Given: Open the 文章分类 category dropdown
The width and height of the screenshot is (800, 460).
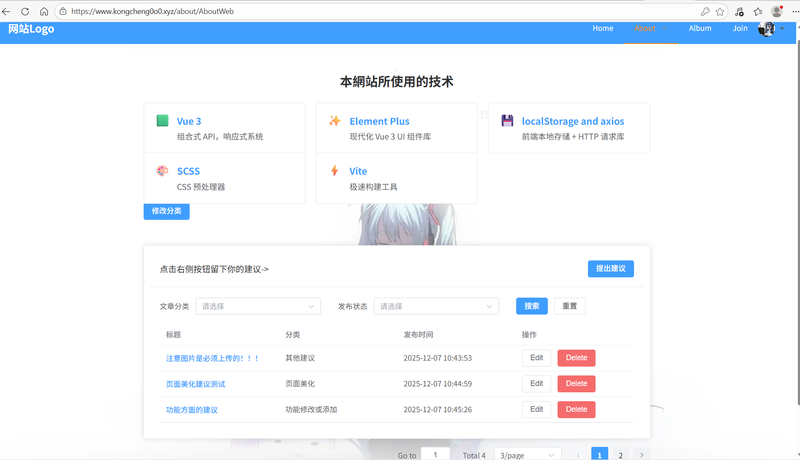Looking at the screenshot, I should click(x=257, y=306).
